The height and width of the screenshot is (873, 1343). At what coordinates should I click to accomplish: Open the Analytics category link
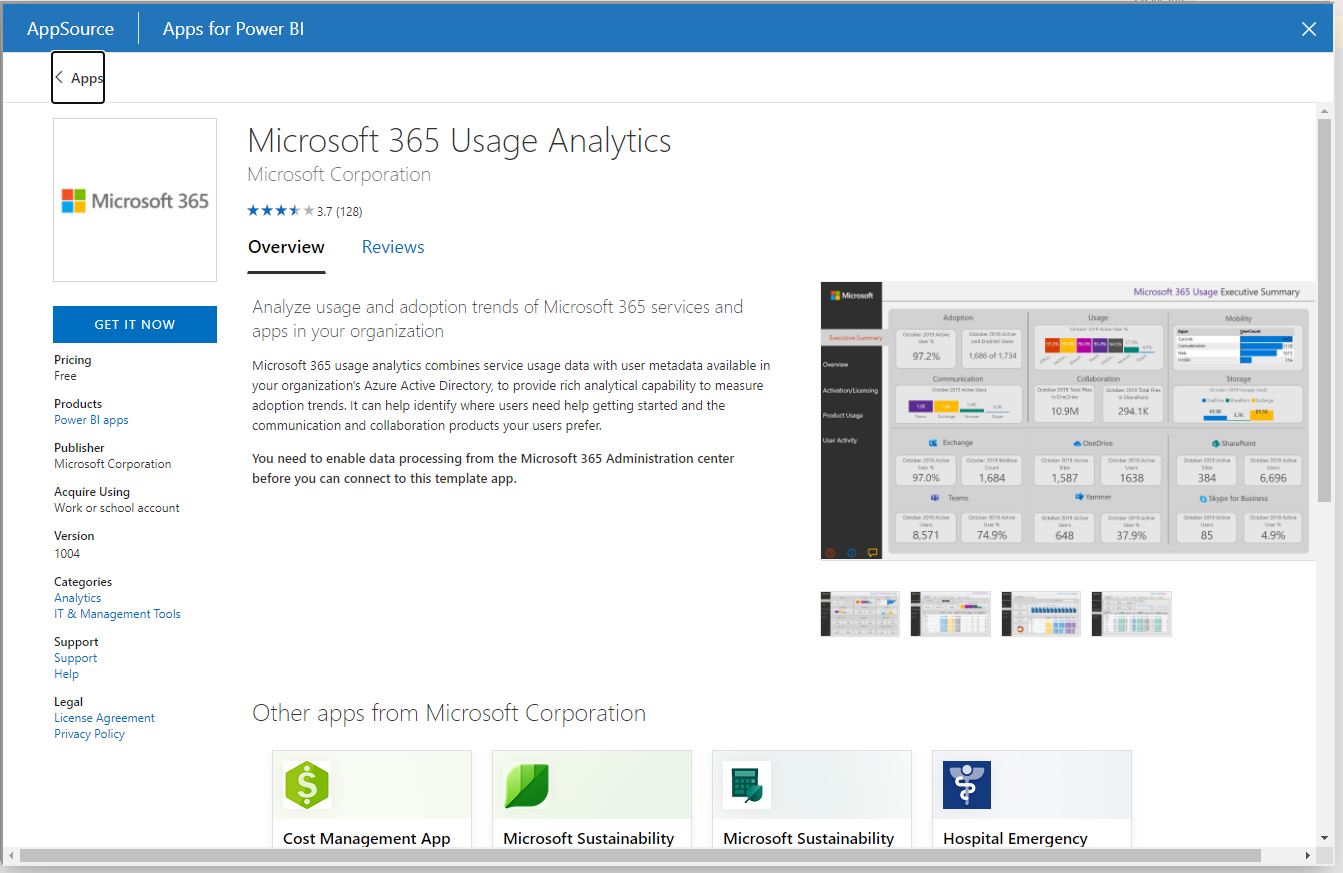77,598
